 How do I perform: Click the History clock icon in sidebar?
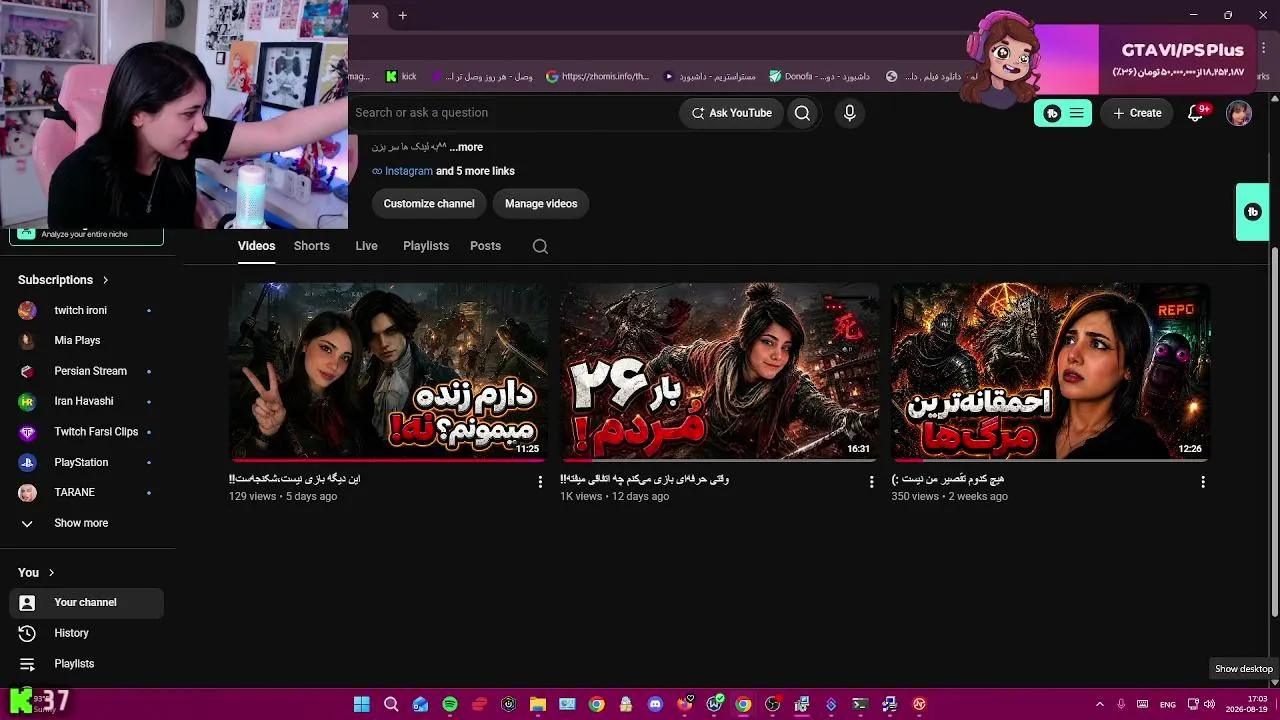point(27,633)
